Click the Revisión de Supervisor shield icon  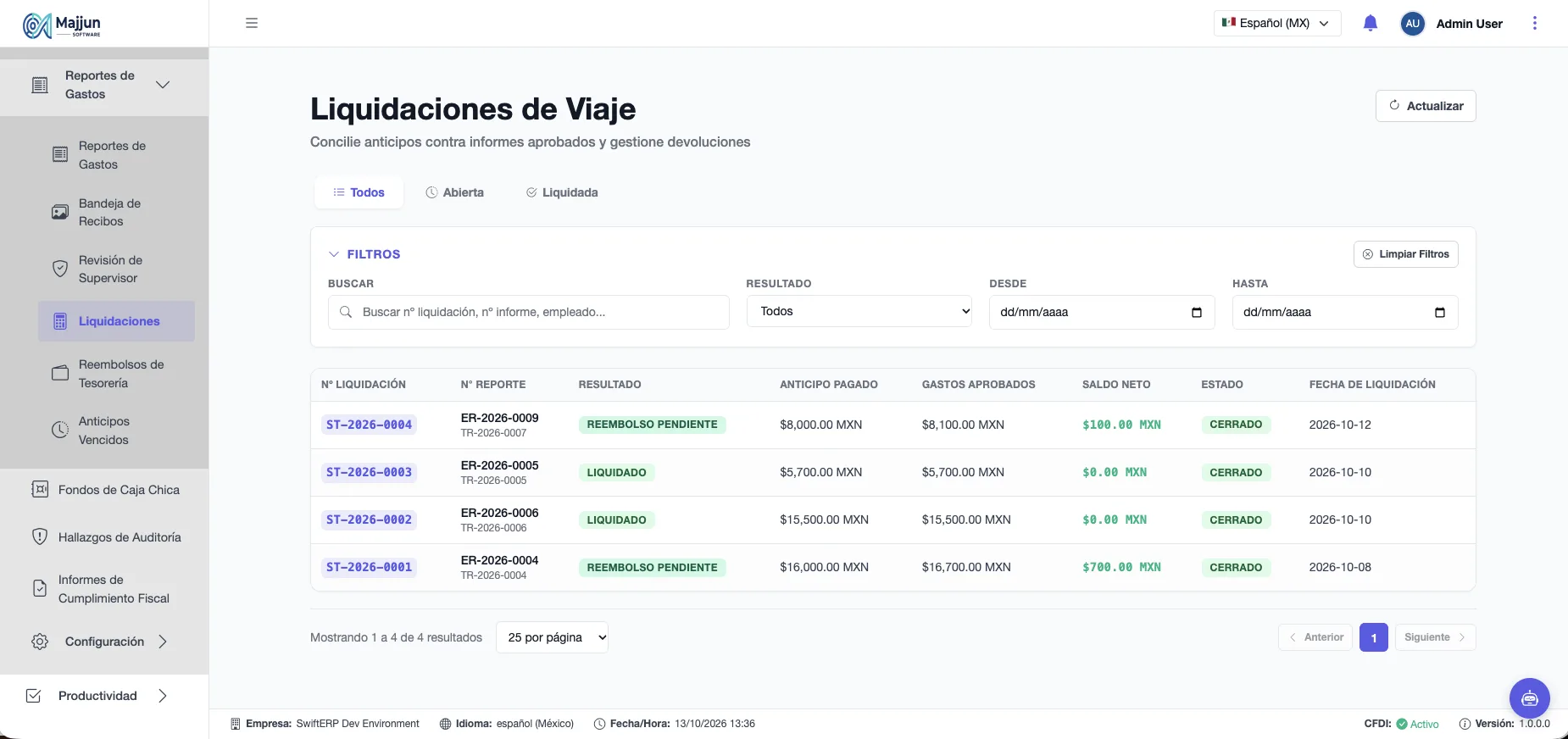tap(60, 269)
